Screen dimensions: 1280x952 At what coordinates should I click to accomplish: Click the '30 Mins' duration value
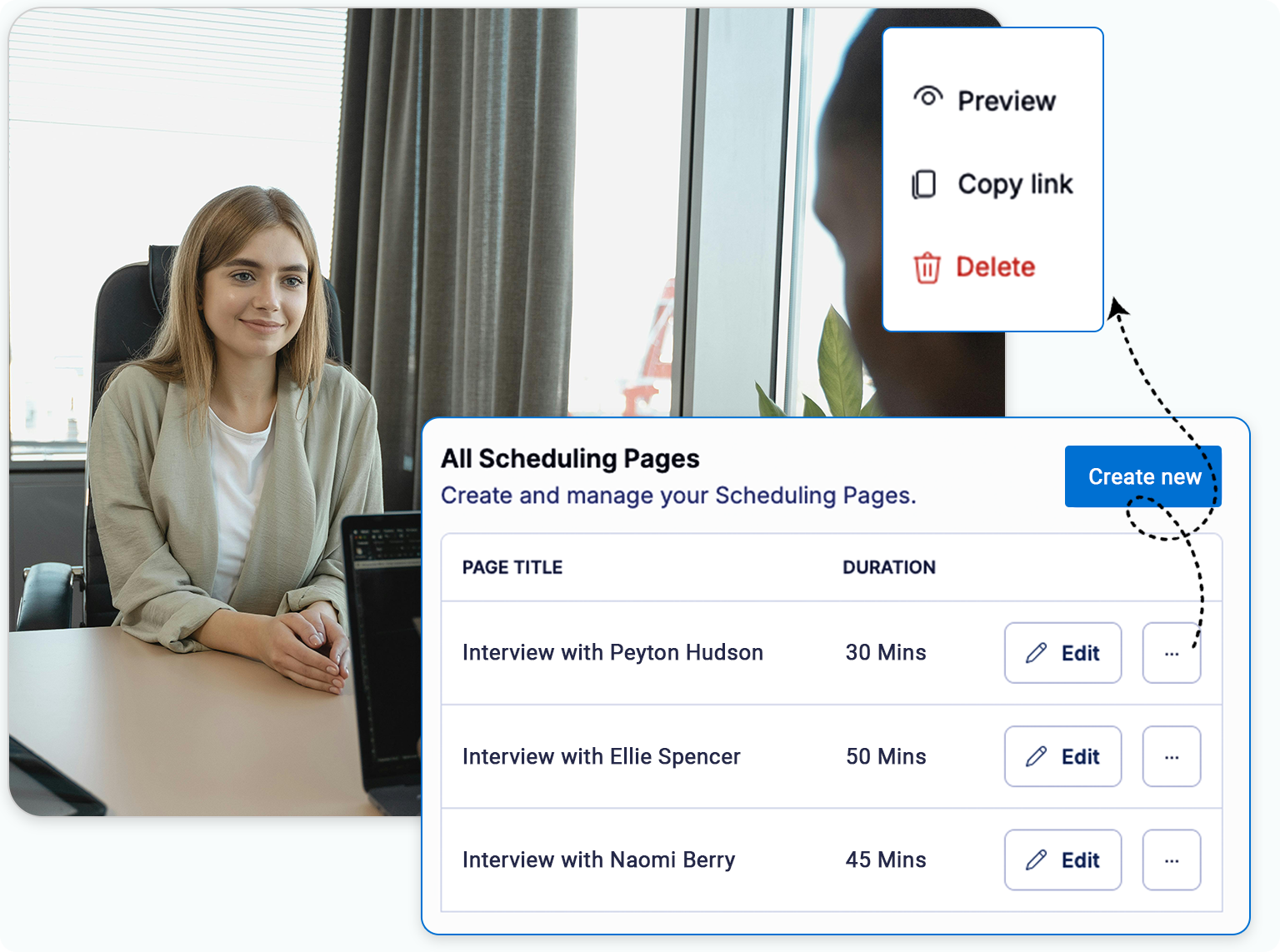pos(886,652)
